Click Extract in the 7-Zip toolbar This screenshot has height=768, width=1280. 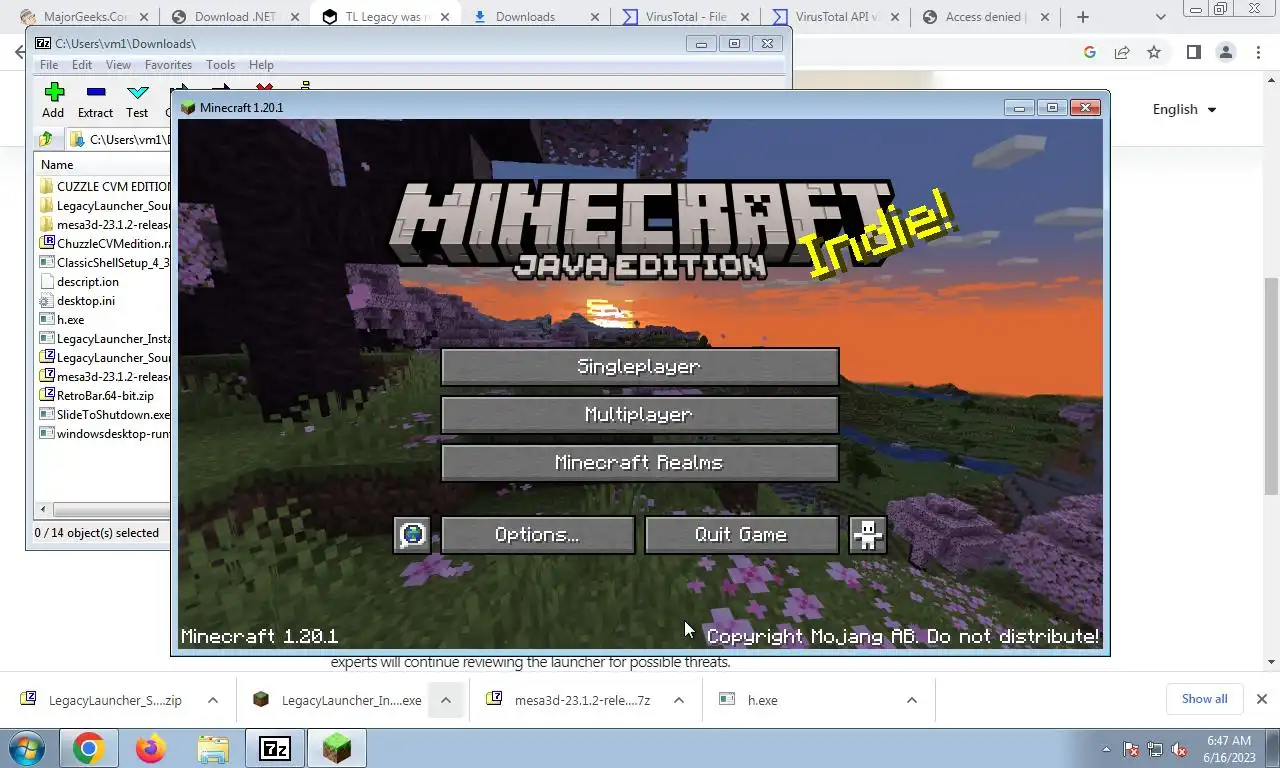(96, 101)
